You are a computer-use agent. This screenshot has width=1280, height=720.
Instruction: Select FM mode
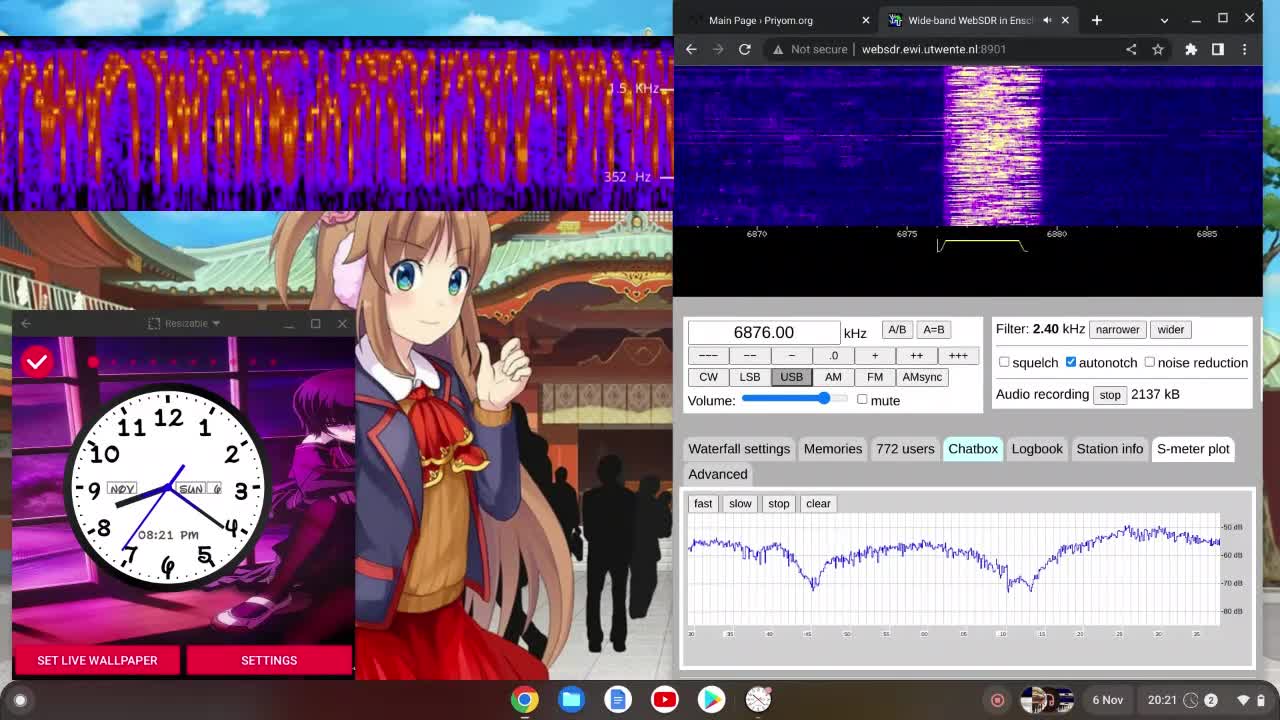(x=875, y=377)
